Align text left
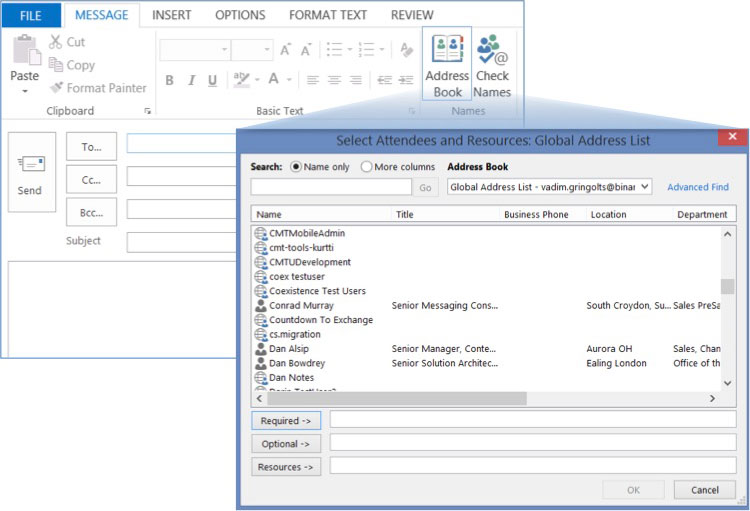The image size is (750, 511). (x=313, y=80)
